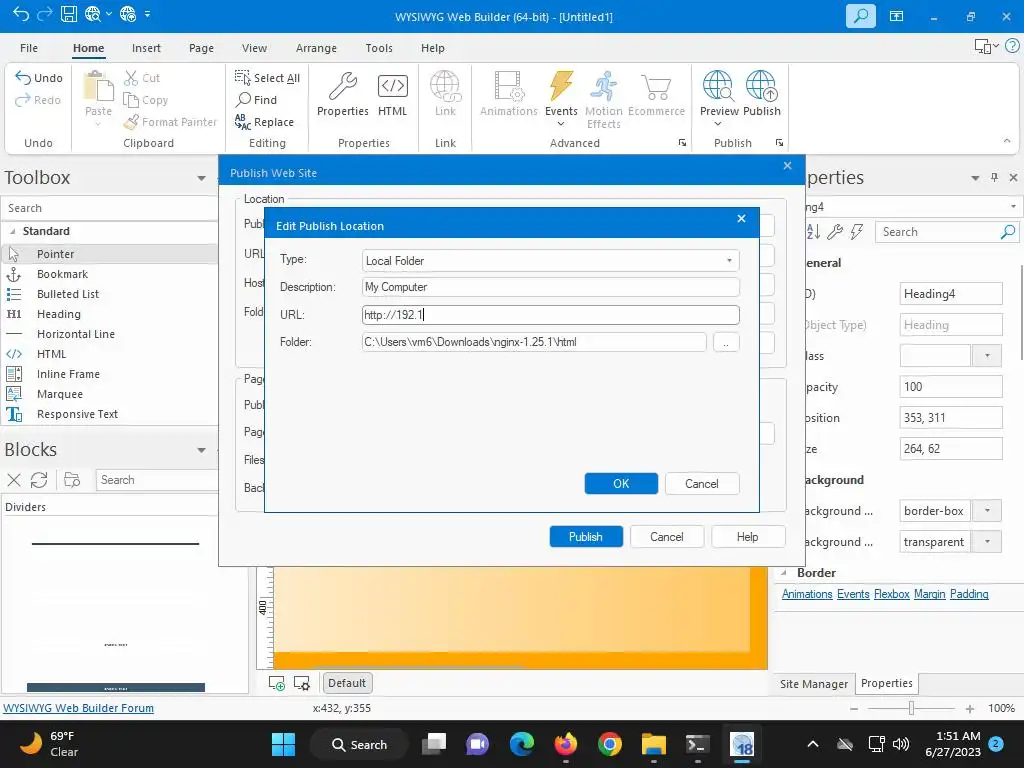Open the Type Local Folder dropdown

point(729,261)
